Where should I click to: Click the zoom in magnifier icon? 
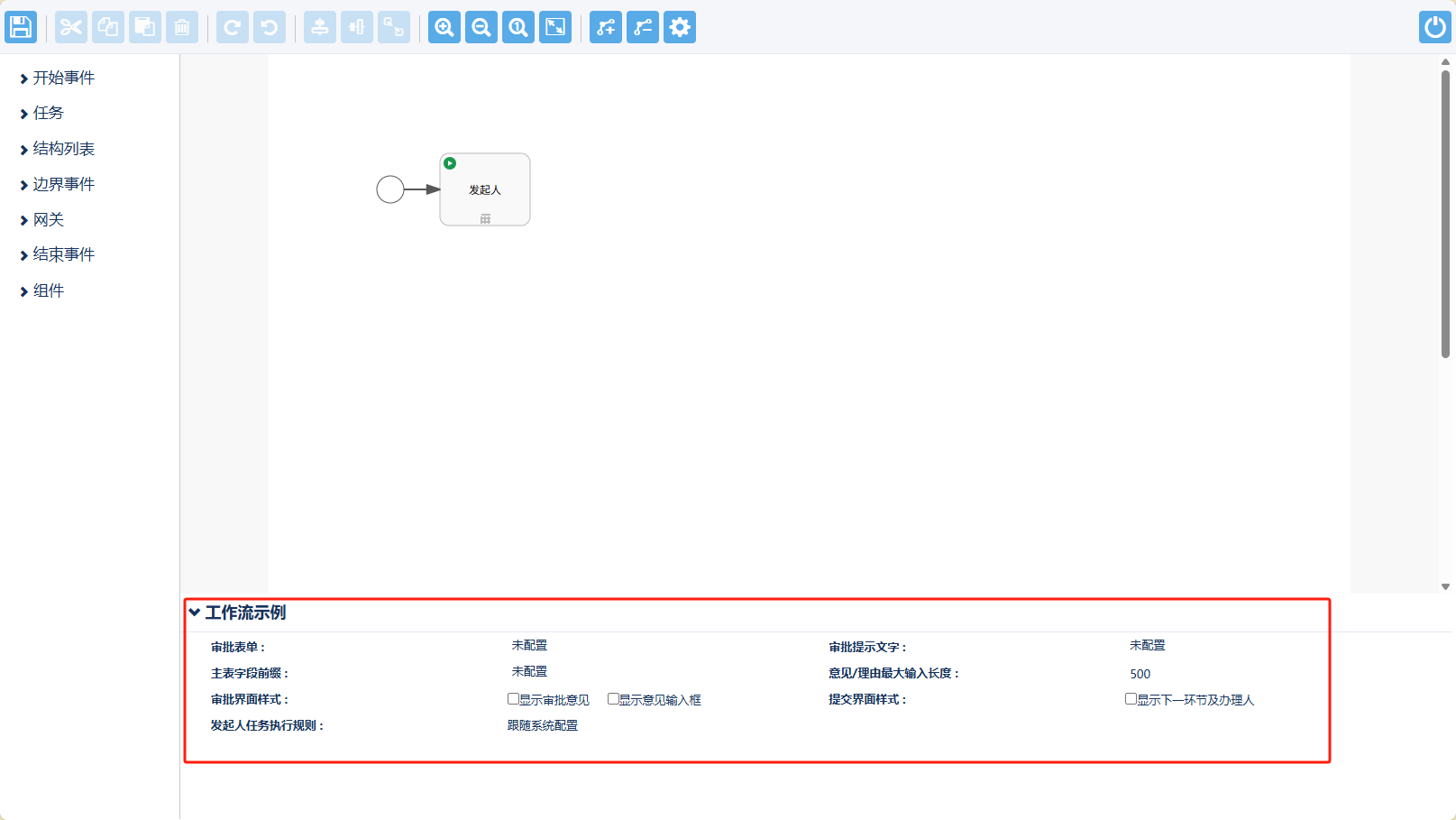[444, 27]
